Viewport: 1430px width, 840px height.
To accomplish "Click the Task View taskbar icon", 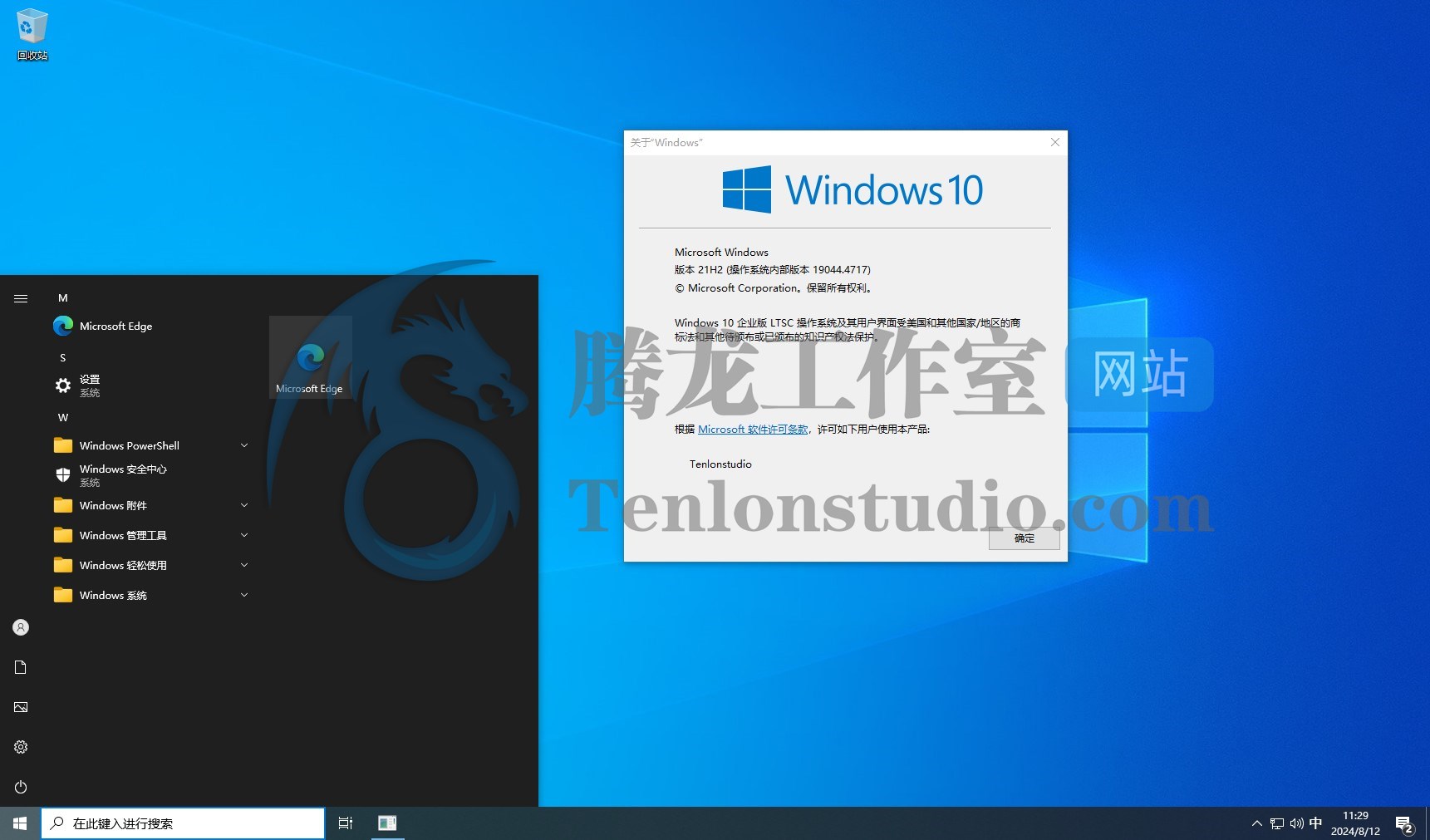I will coord(346,823).
